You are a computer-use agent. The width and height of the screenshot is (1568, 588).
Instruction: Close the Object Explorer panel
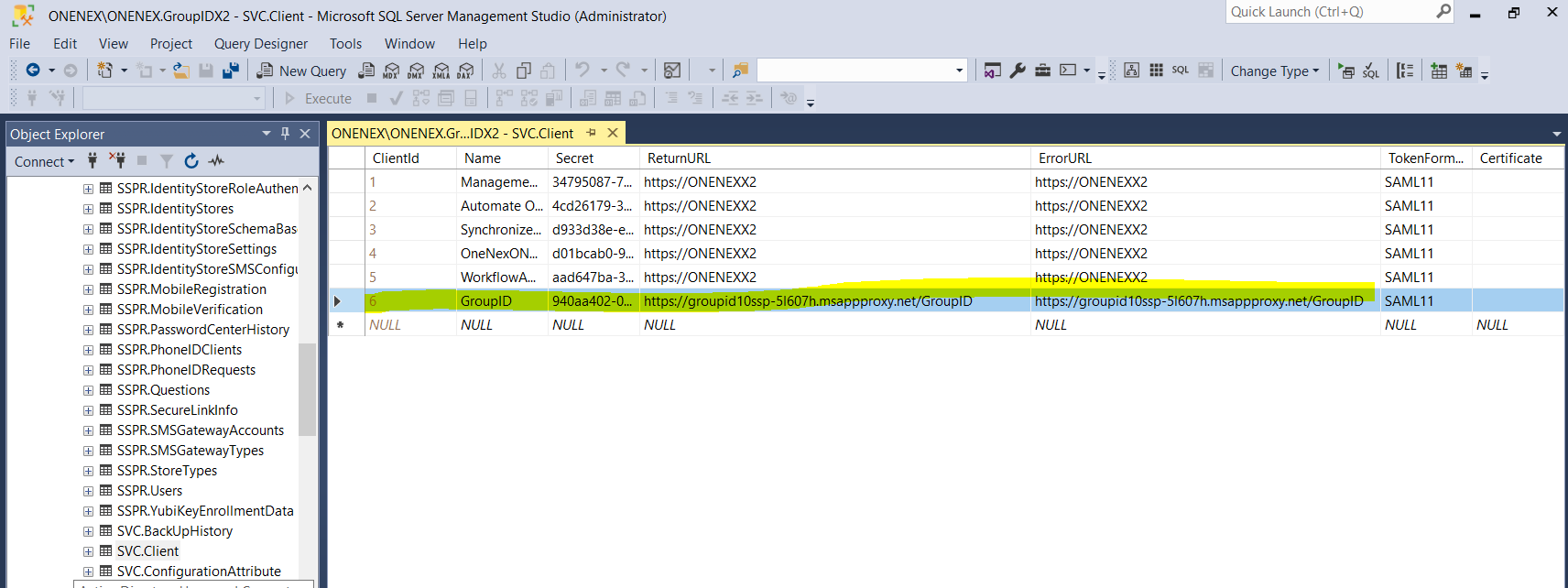305,134
